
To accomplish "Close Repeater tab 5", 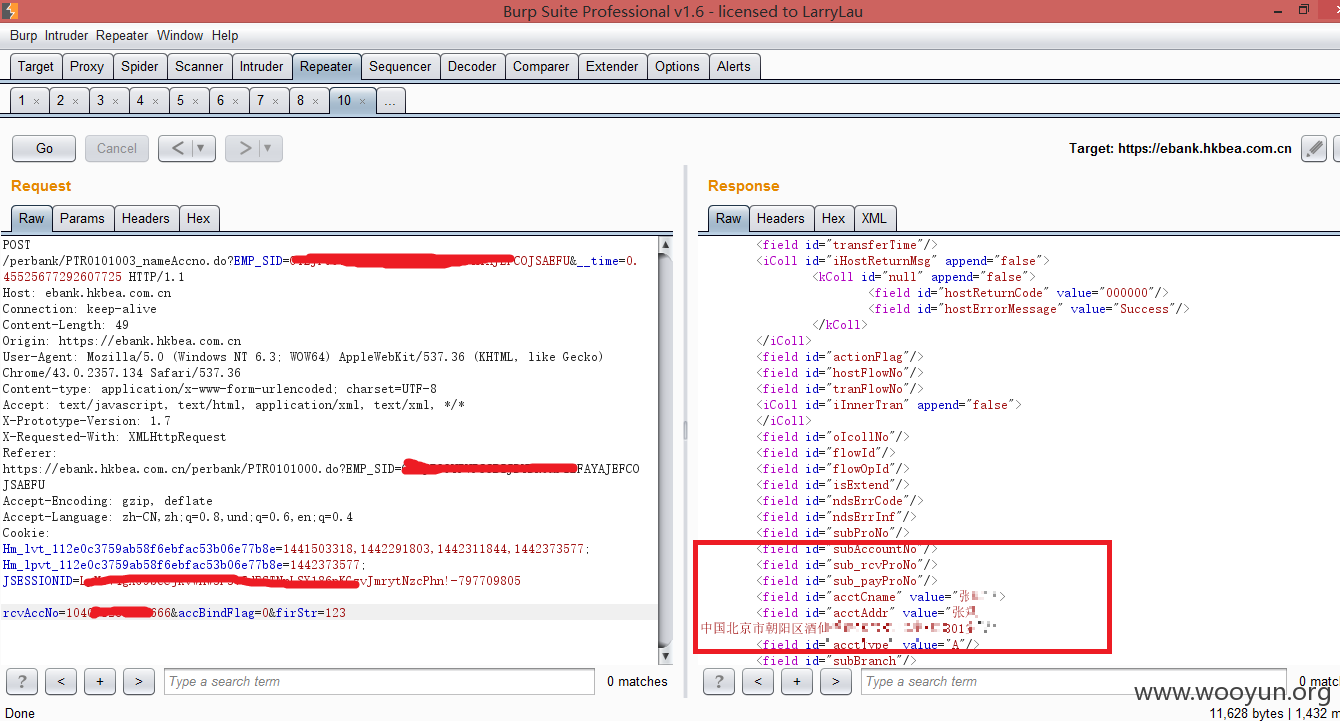I will [x=195, y=101].
